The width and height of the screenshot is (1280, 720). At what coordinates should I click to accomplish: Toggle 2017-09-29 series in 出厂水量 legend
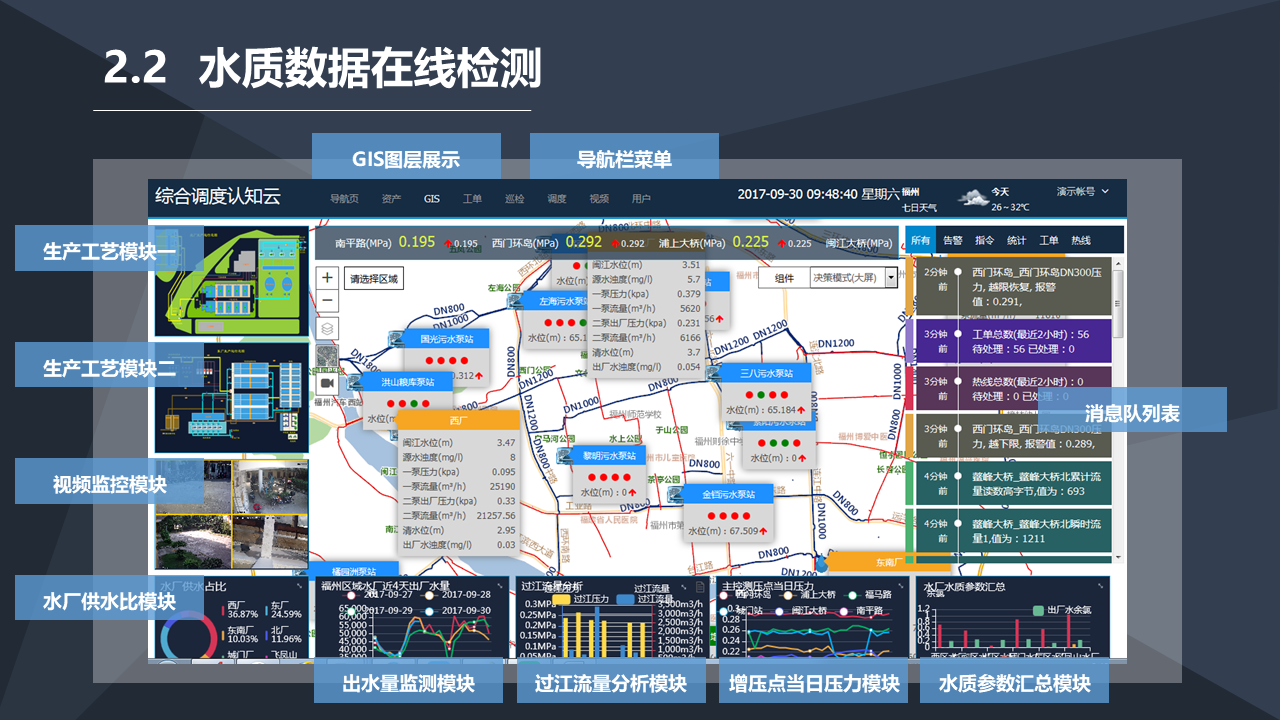pos(378,610)
